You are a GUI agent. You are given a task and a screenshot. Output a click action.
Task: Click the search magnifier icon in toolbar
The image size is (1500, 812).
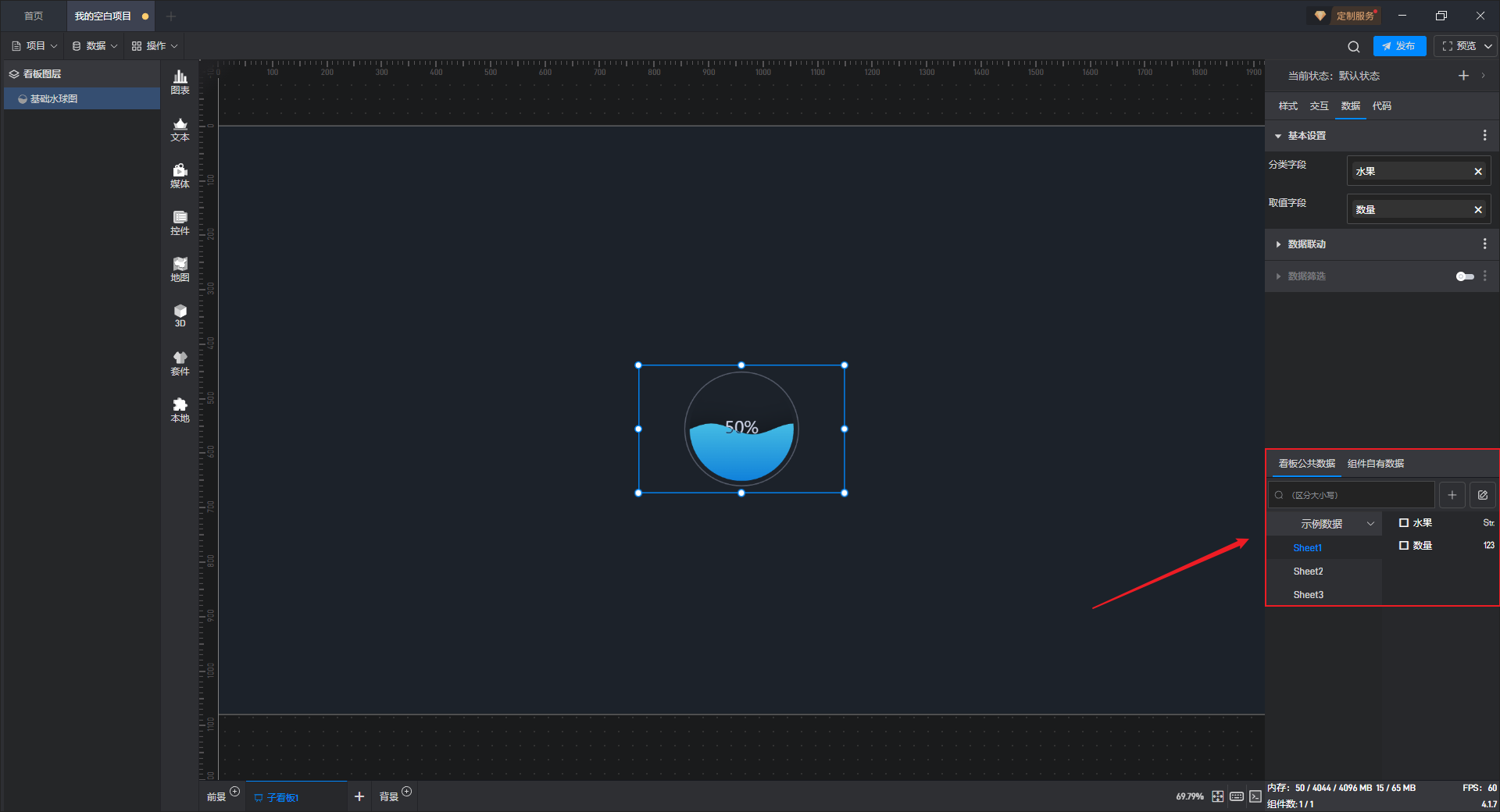[x=1354, y=46]
